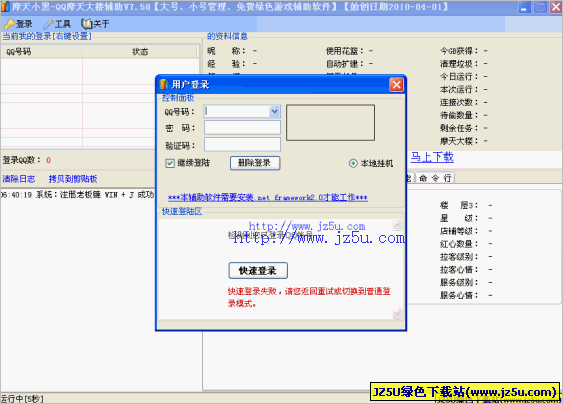
Task: Expand the QQ号码 dropdown arrow
Action: tap(274, 111)
